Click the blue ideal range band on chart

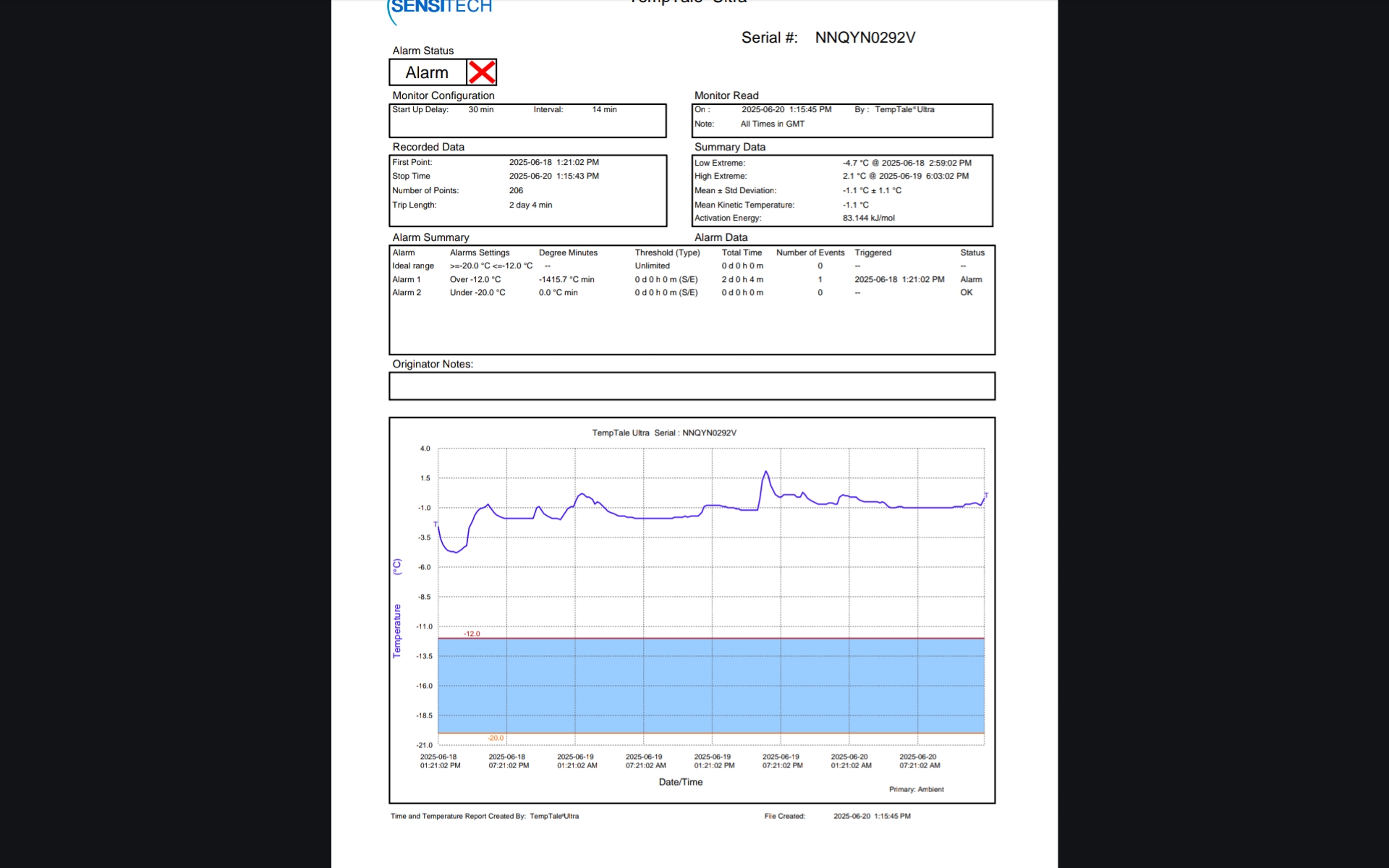pyautogui.click(x=711, y=686)
